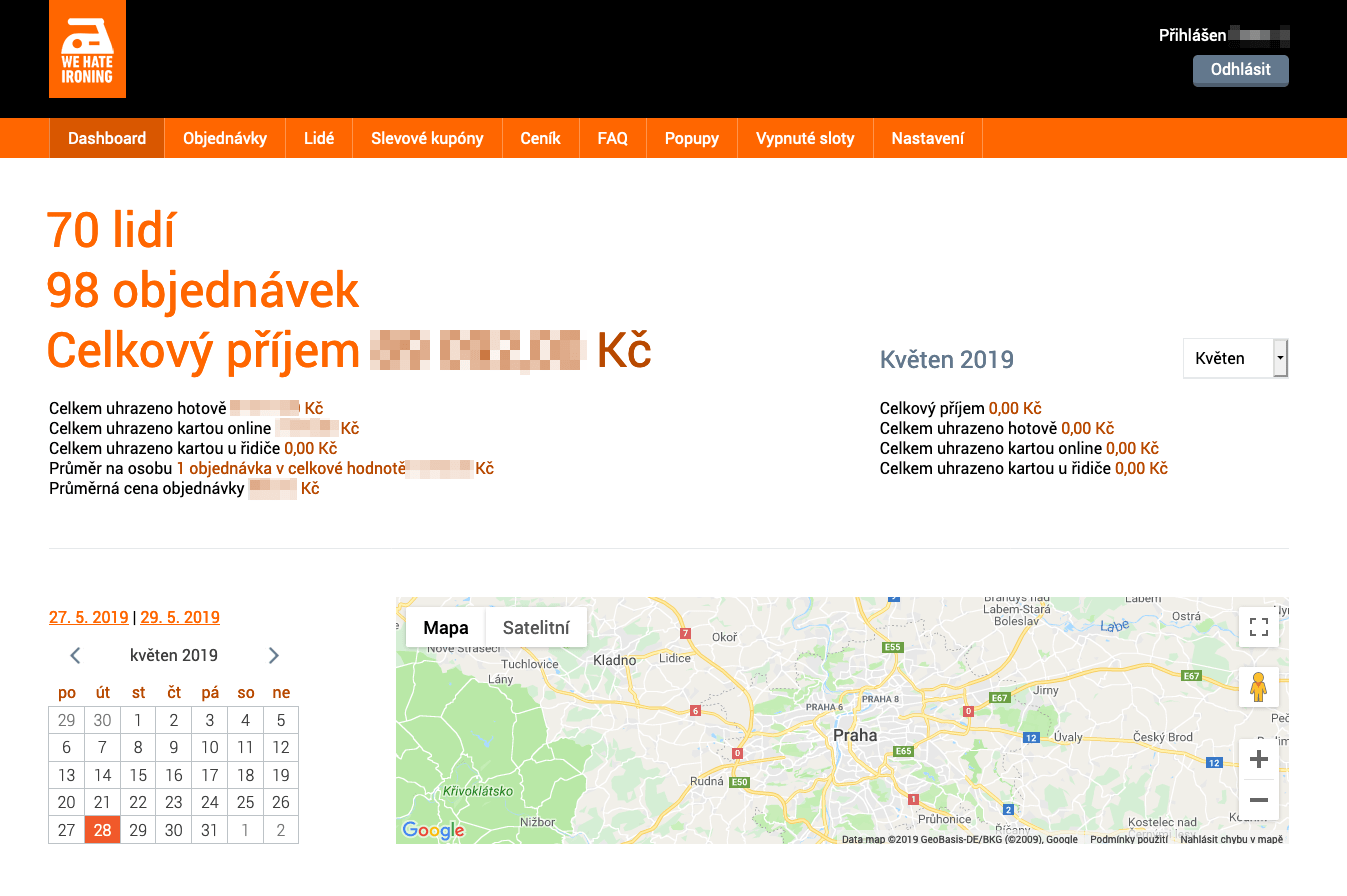
Task: Zoom in on the map
Action: coord(1259,759)
